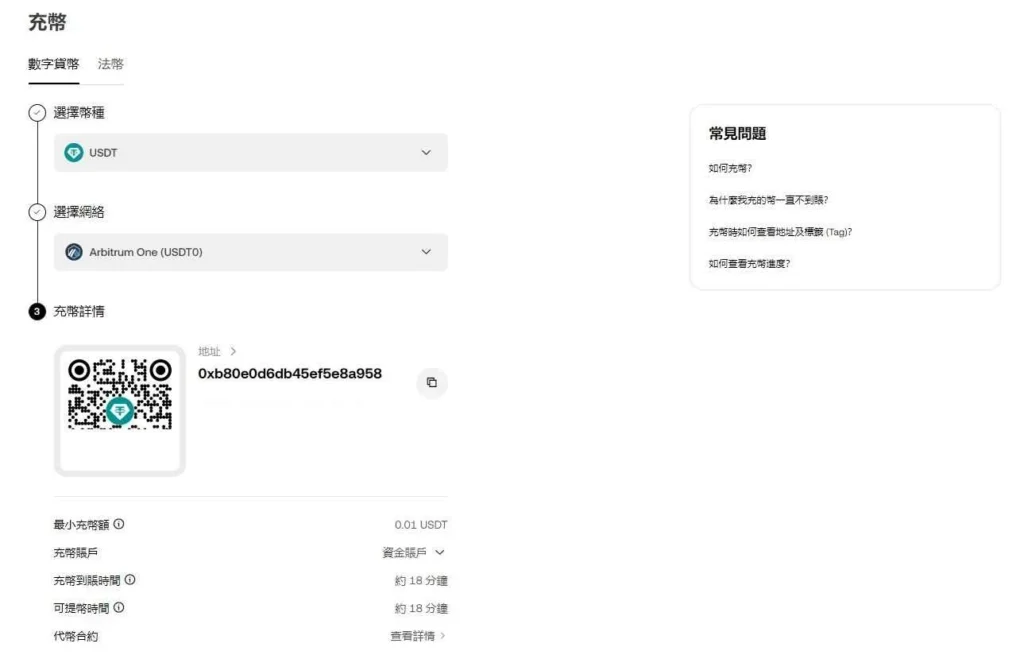Click the deposit QR code image
Screen dimensions: 1024x655
pyautogui.click(x=120, y=394)
